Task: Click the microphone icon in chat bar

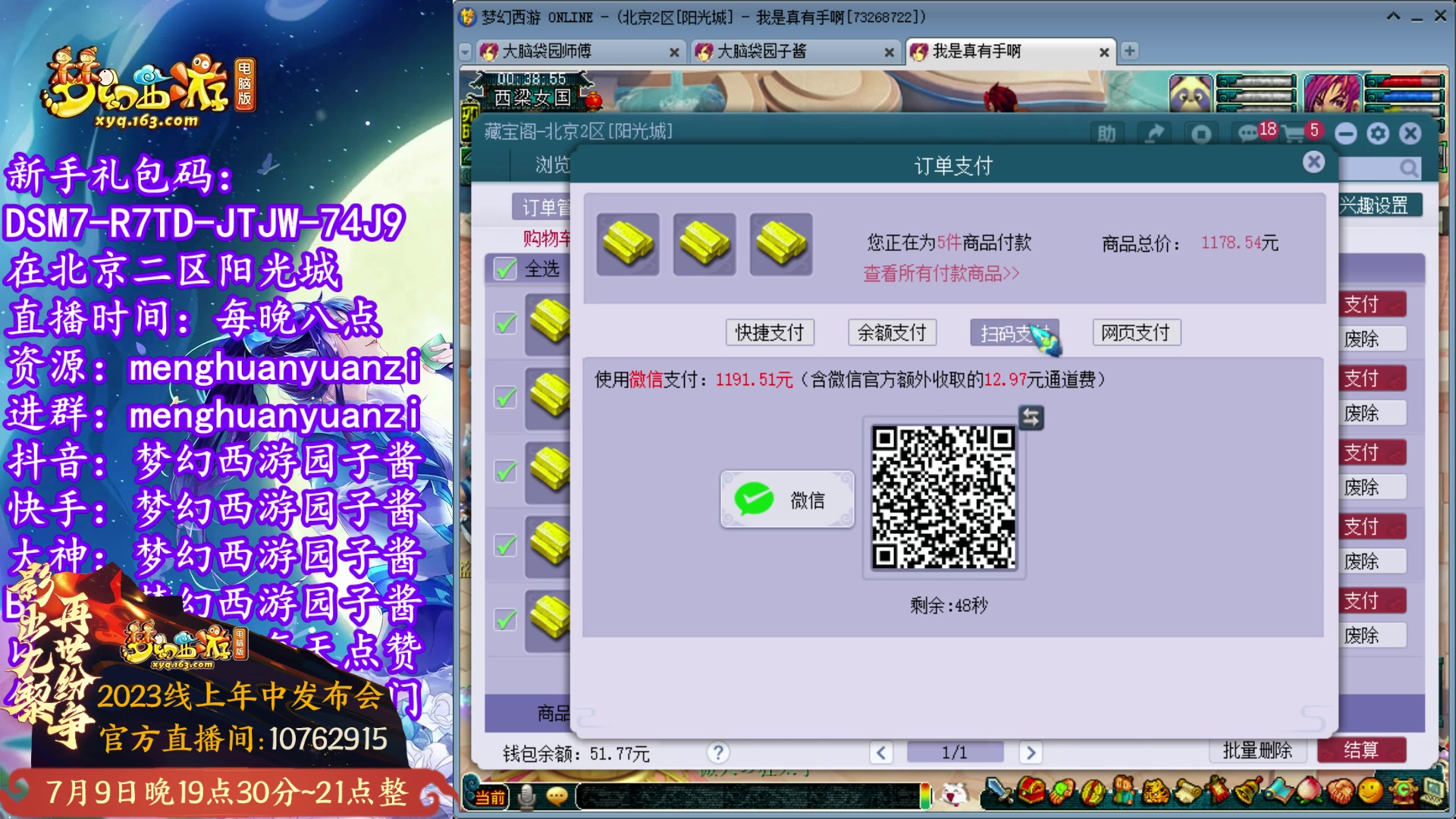Action: click(527, 795)
